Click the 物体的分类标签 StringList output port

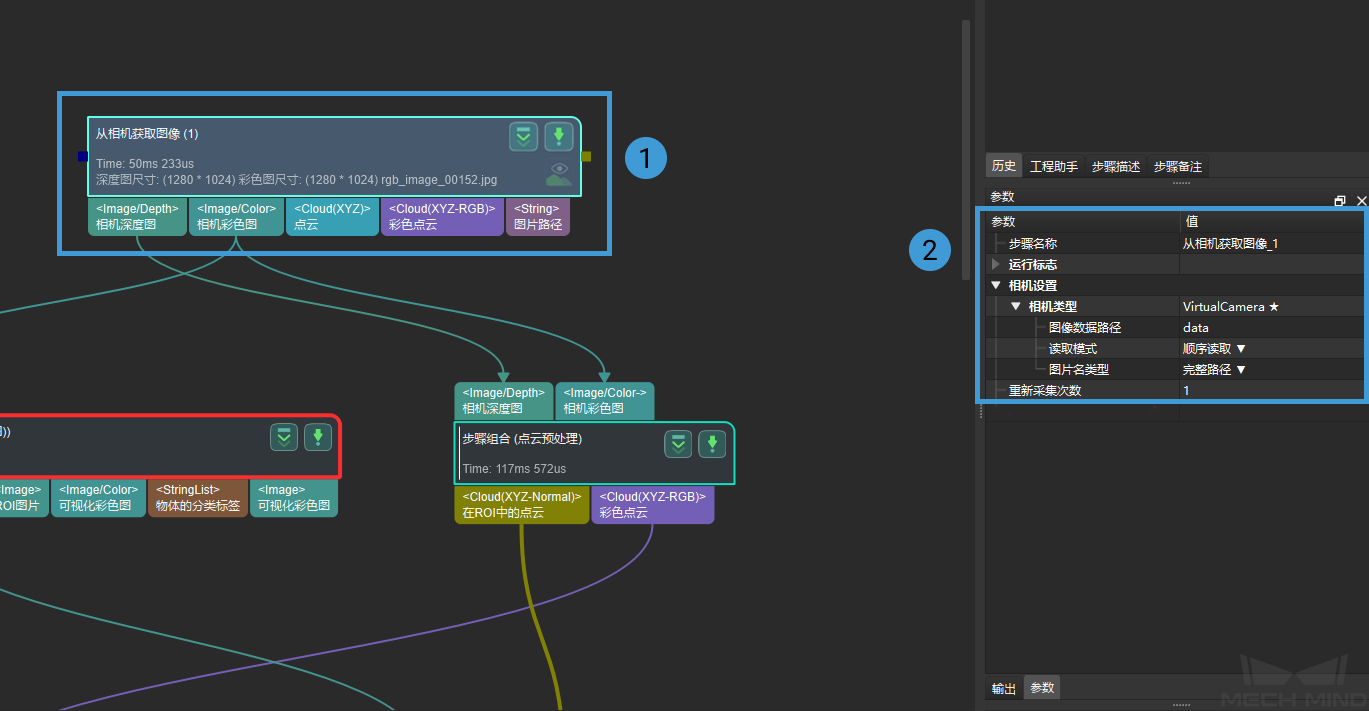(x=199, y=498)
